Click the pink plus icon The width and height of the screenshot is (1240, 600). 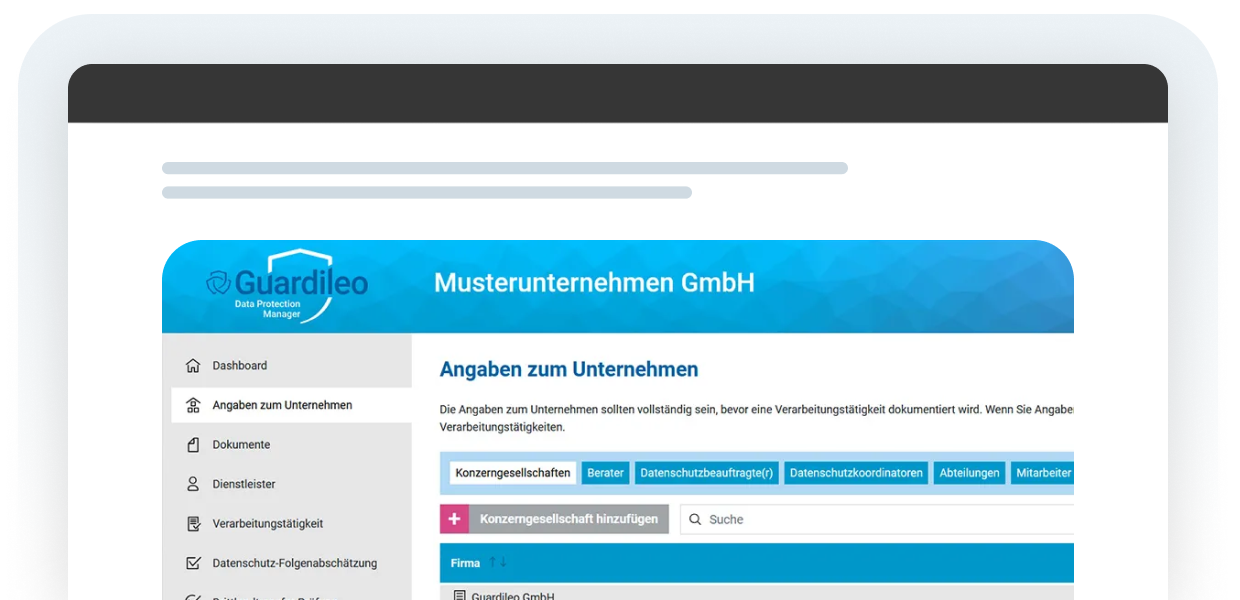point(454,519)
